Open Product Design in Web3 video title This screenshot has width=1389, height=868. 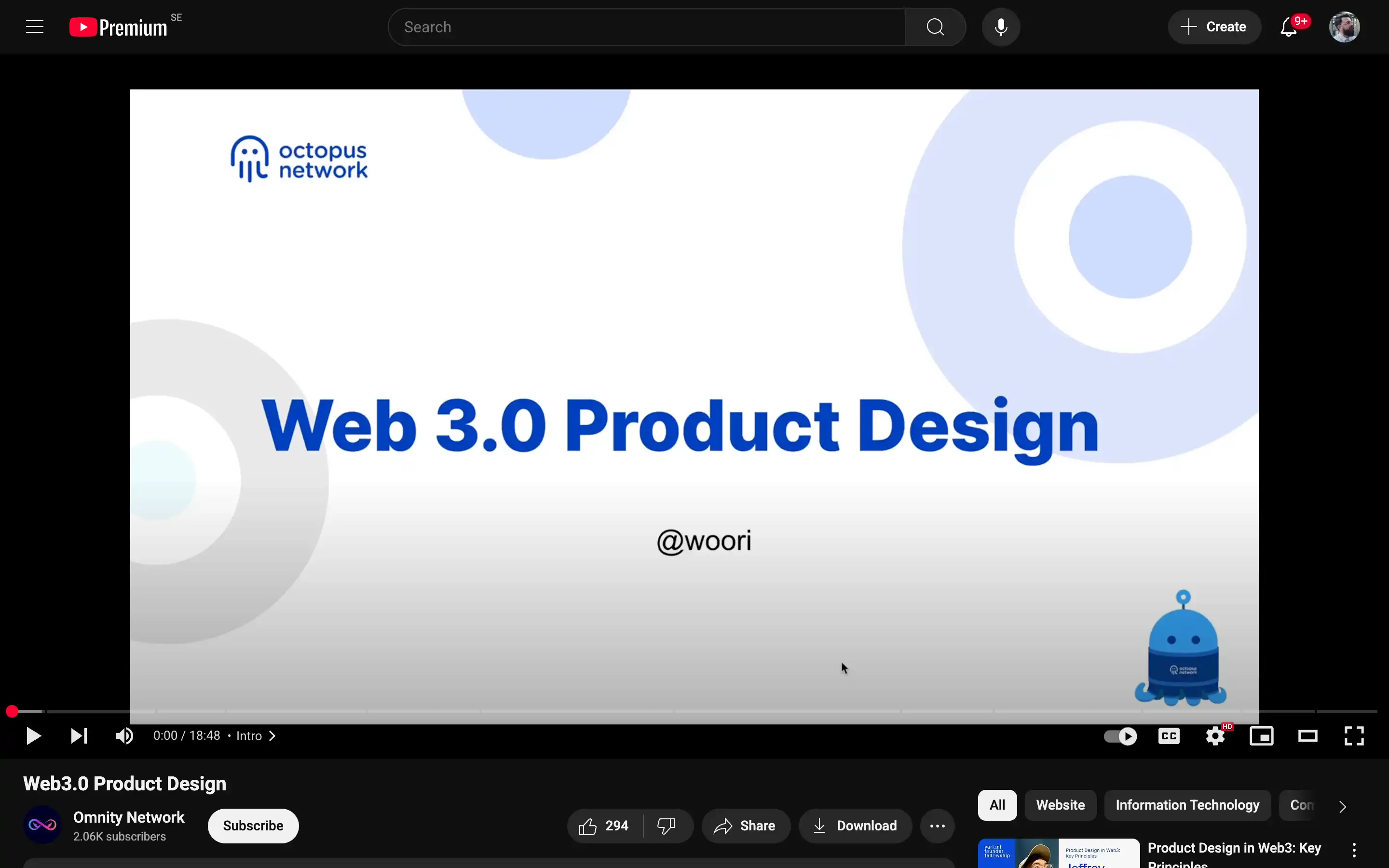[x=1234, y=854]
